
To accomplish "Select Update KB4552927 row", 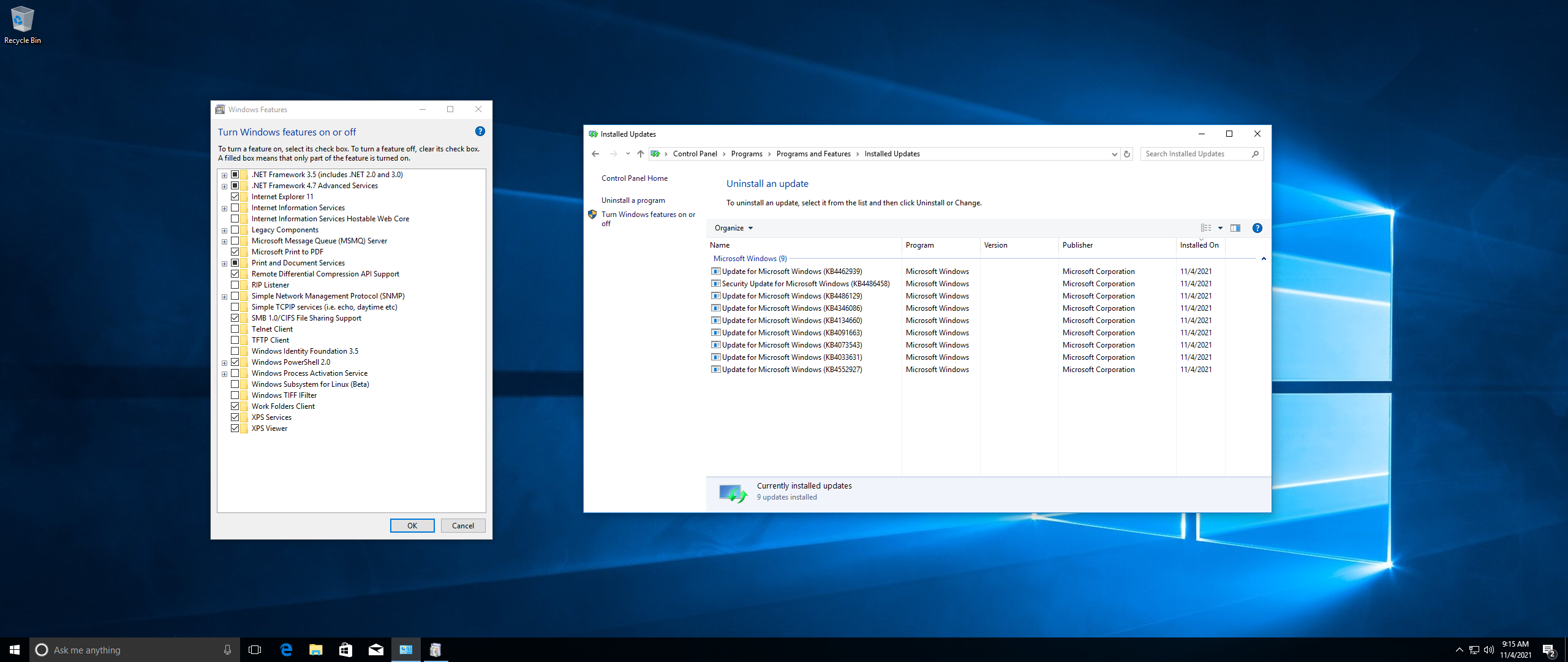I will tap(967, 370).
